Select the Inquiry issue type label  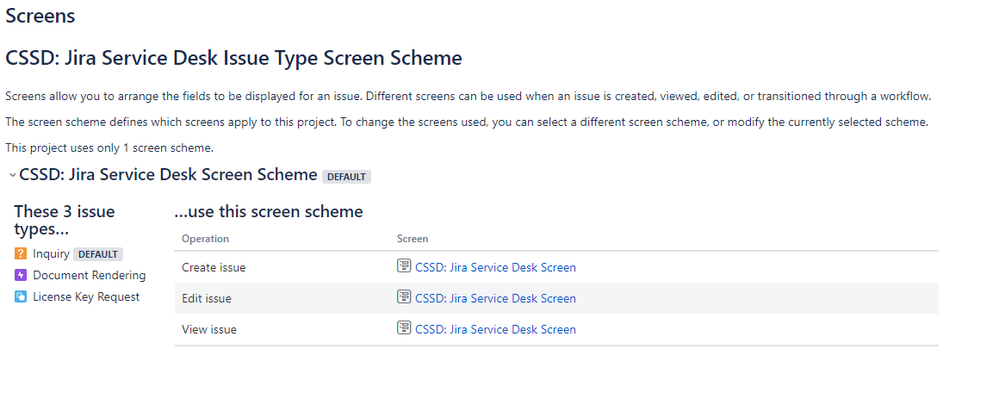pyautogui.click(x=51, y=254)
